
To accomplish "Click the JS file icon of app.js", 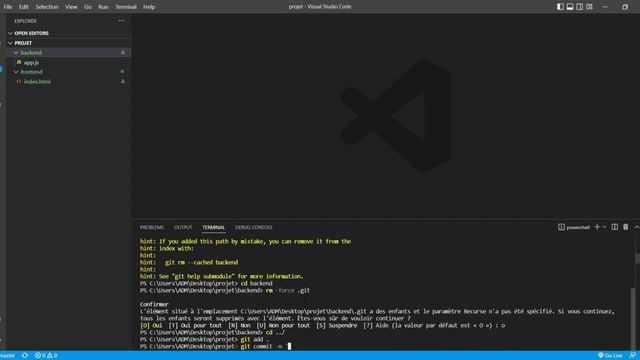I will pos(19,62).
